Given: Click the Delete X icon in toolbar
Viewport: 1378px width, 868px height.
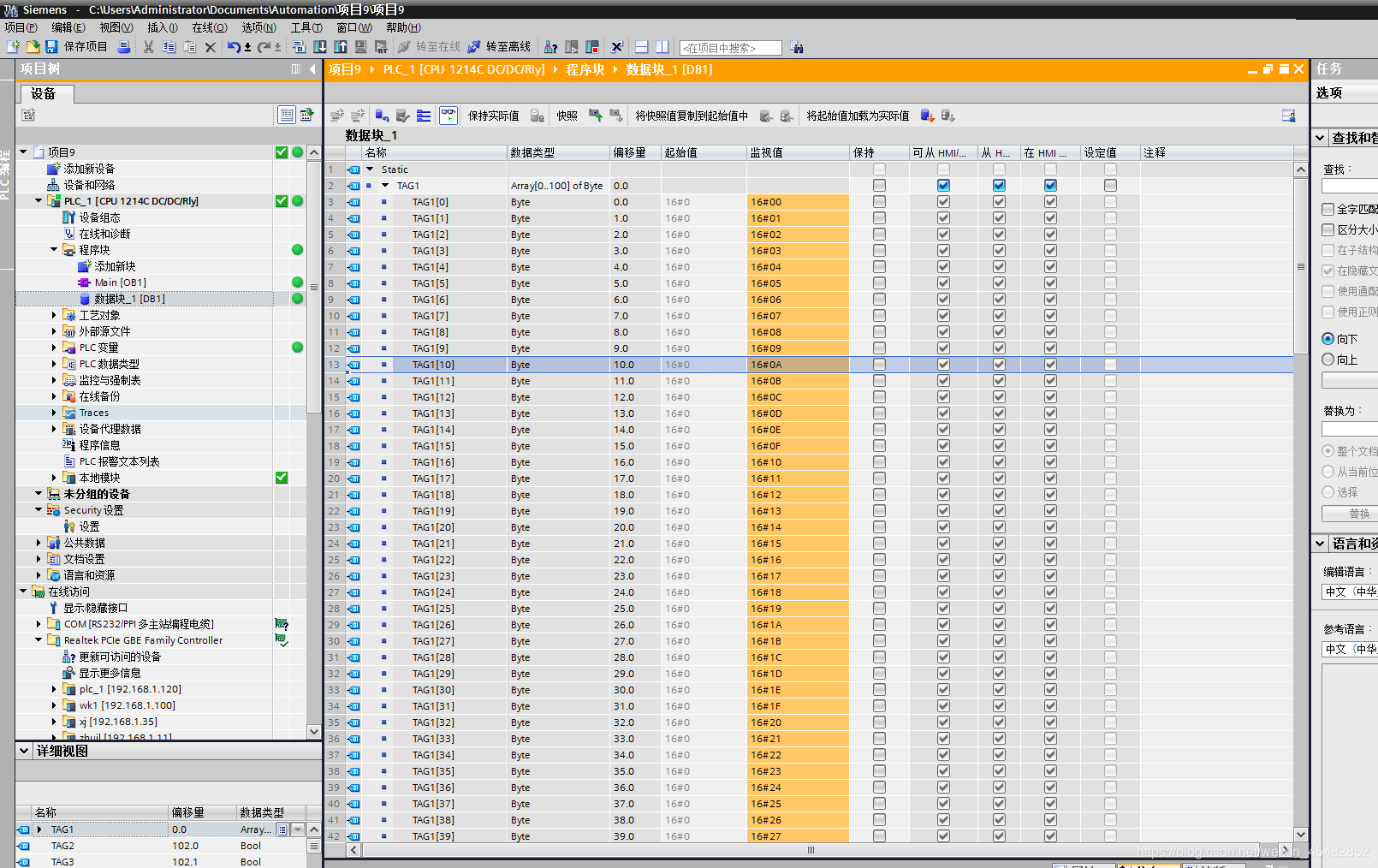Looking at the screenshot, I should tap(210, 47).
